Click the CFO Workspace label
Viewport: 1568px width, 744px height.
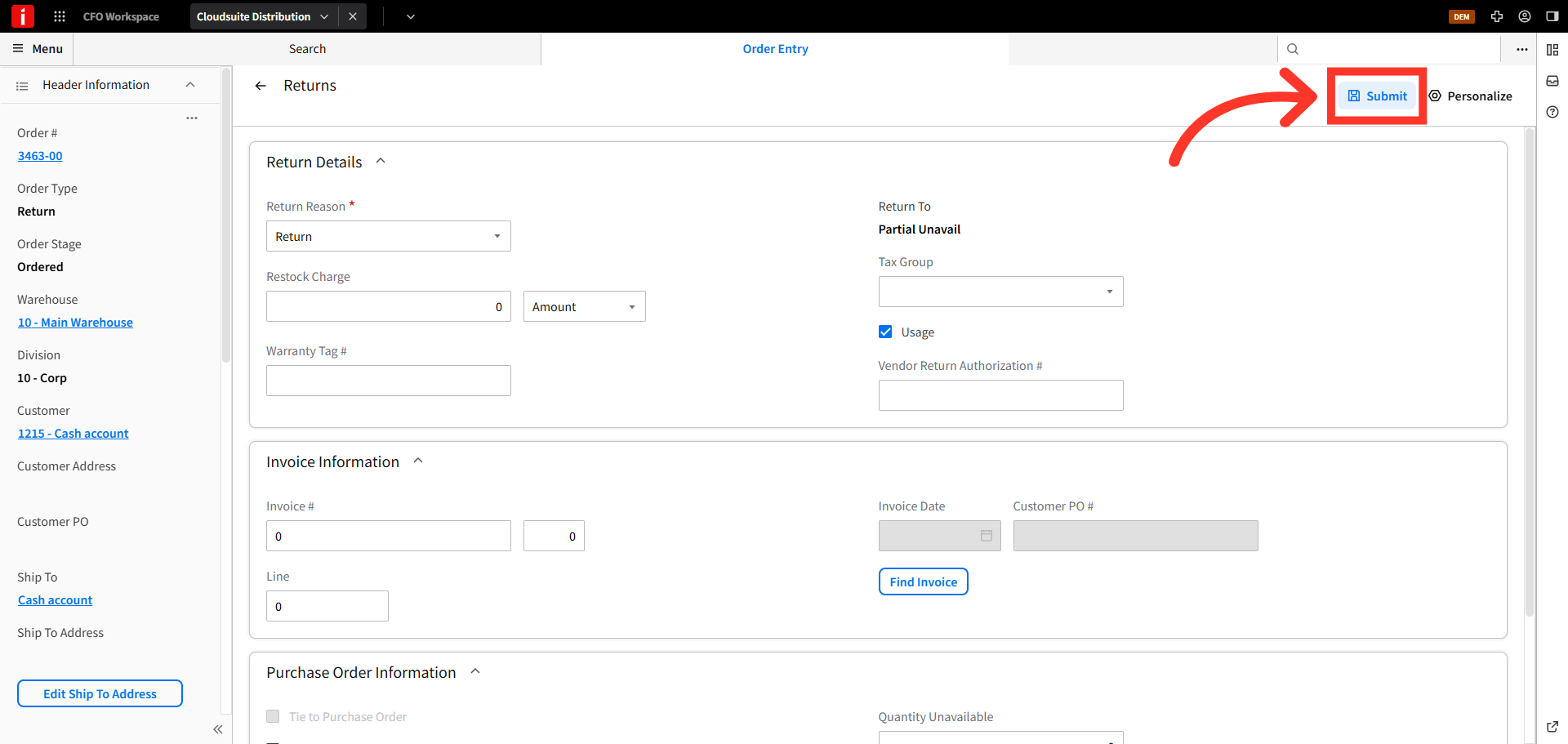tap(121, 16)
